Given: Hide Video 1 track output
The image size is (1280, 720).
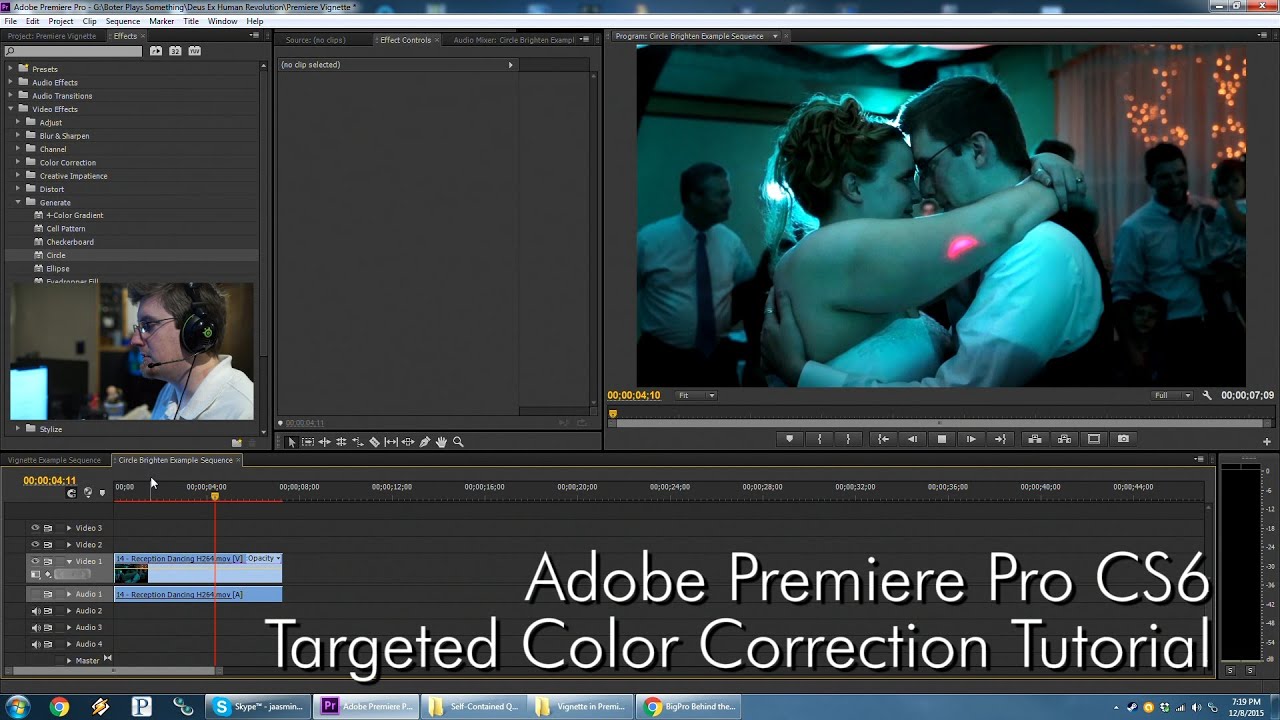Looking at the screenshot, I should pyautogui.click(x=35, y=561).
